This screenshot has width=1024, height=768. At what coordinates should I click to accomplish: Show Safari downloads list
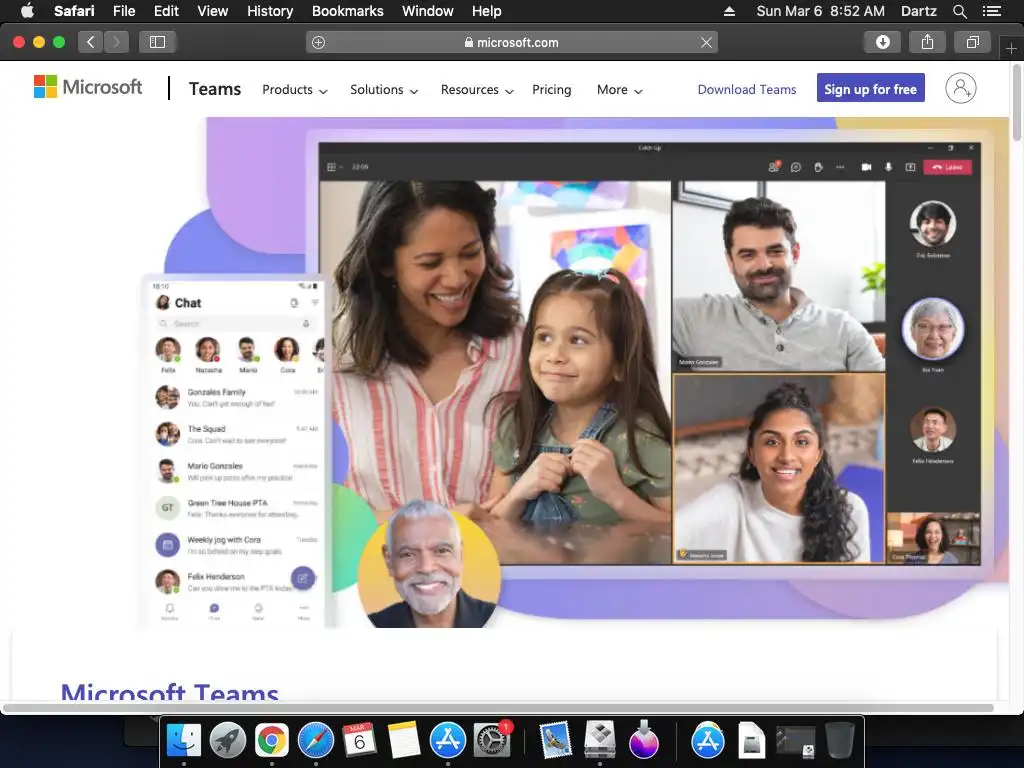pyautogui.click(x=882, y=42)
